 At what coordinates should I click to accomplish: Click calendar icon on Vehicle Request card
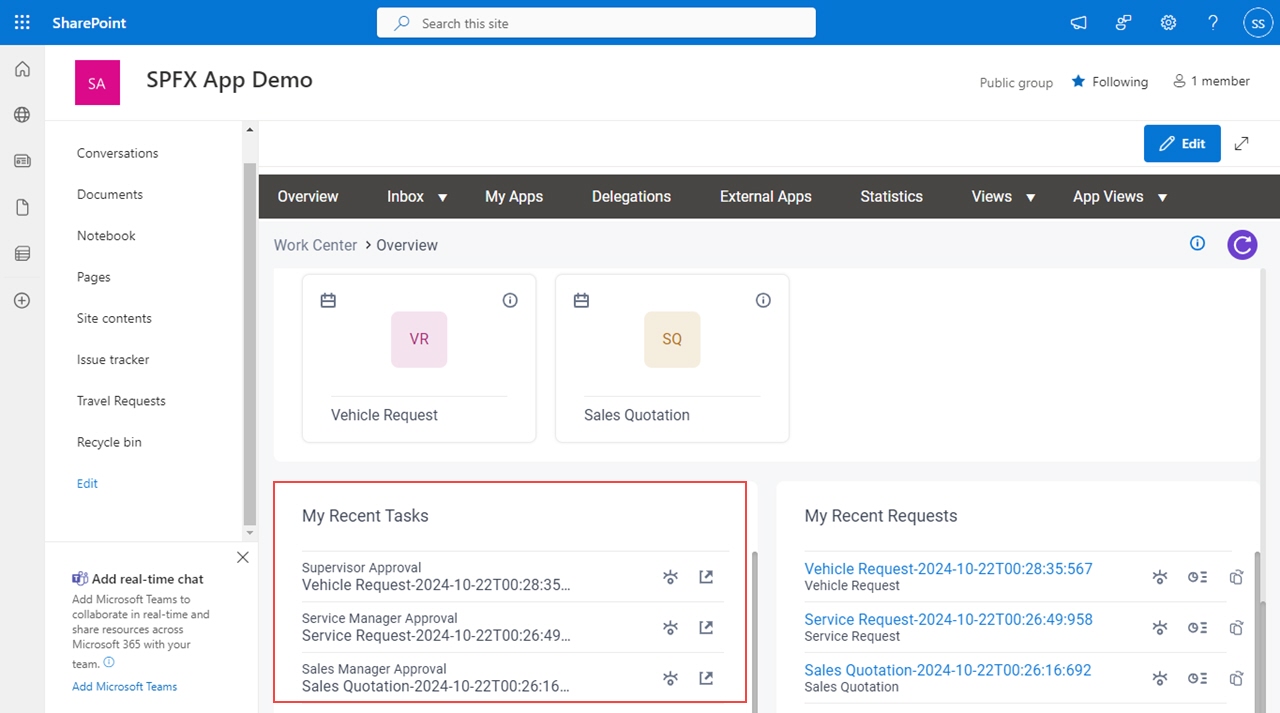coord(328,300)
